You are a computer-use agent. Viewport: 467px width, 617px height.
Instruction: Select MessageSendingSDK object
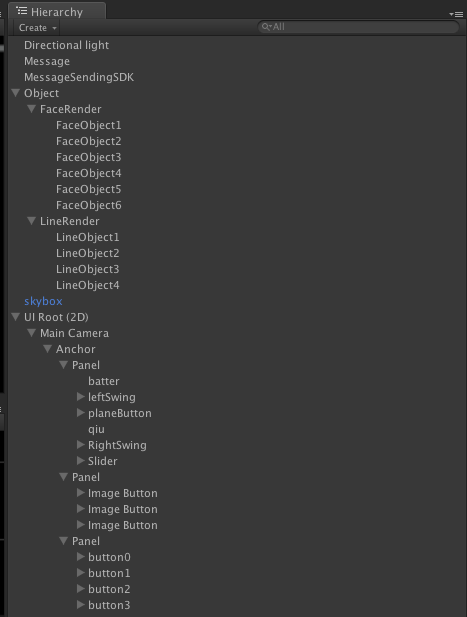click(79, 77)
